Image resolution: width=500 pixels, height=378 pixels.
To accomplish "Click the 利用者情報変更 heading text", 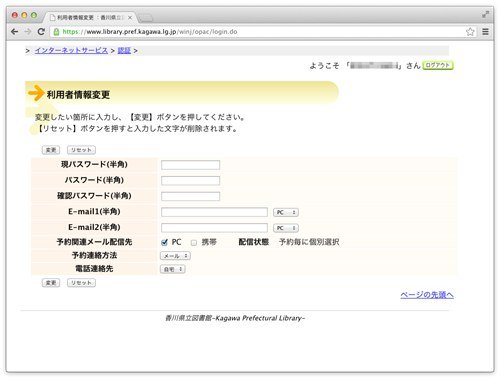I will [78, 95].
